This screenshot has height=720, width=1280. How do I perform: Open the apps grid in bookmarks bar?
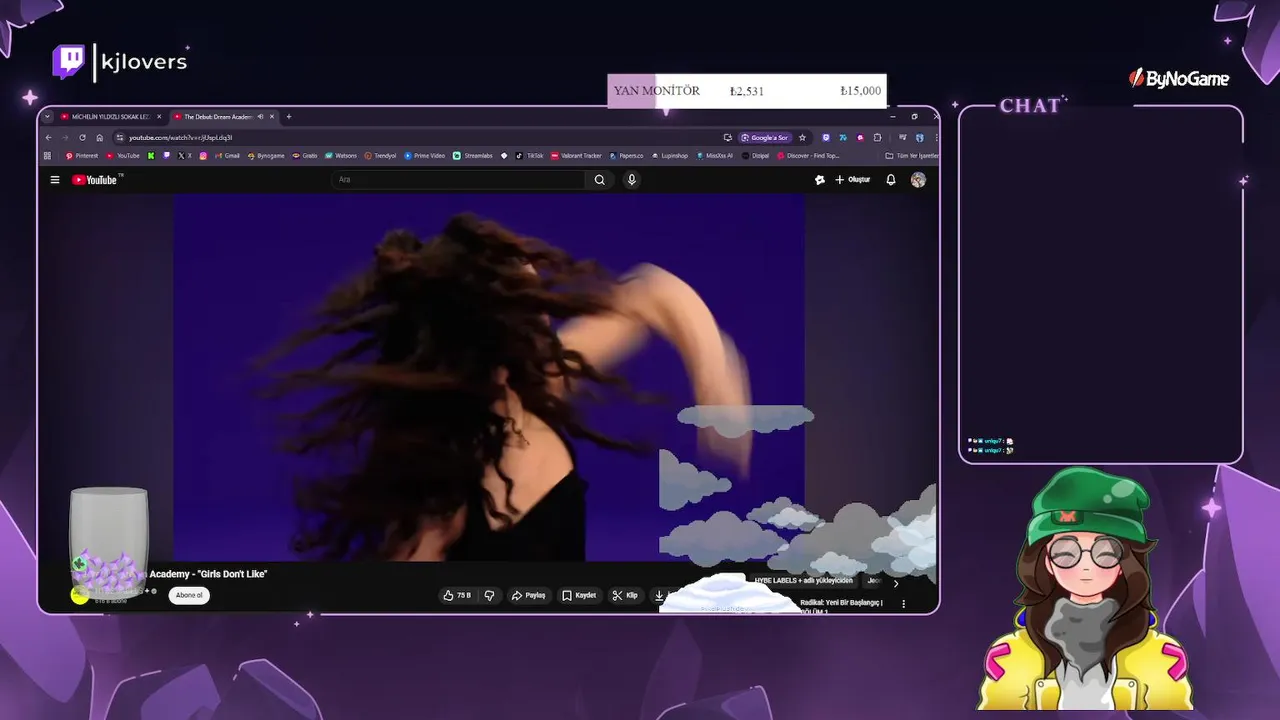(47, 156)
